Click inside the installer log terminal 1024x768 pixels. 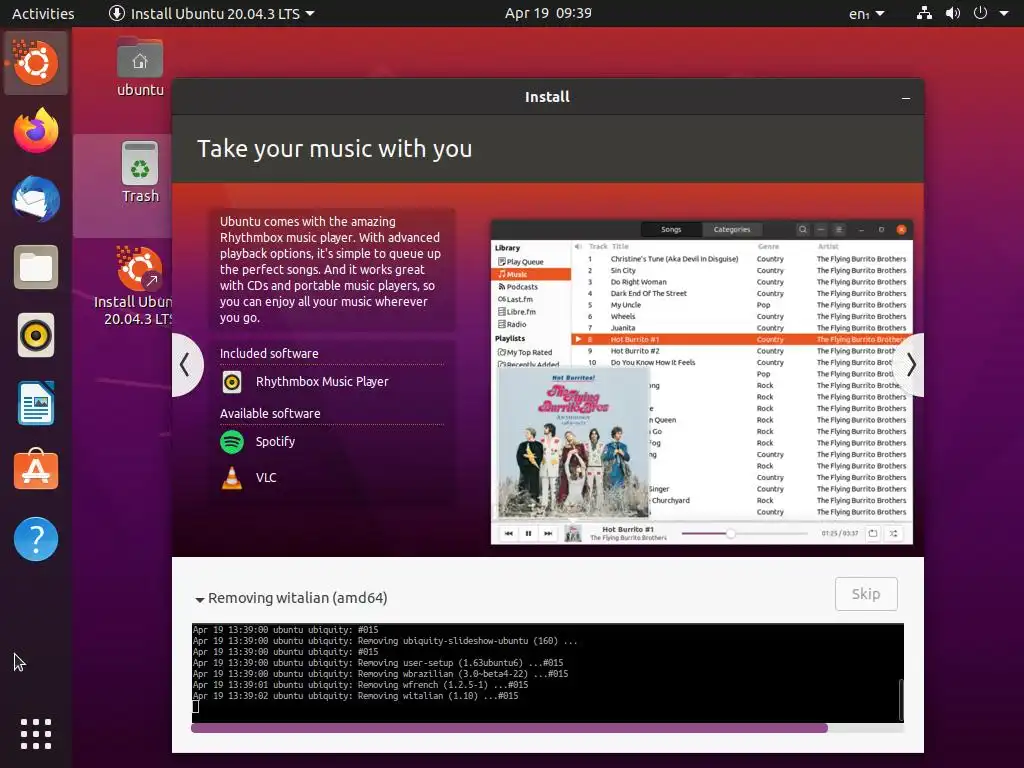(547, 673)
